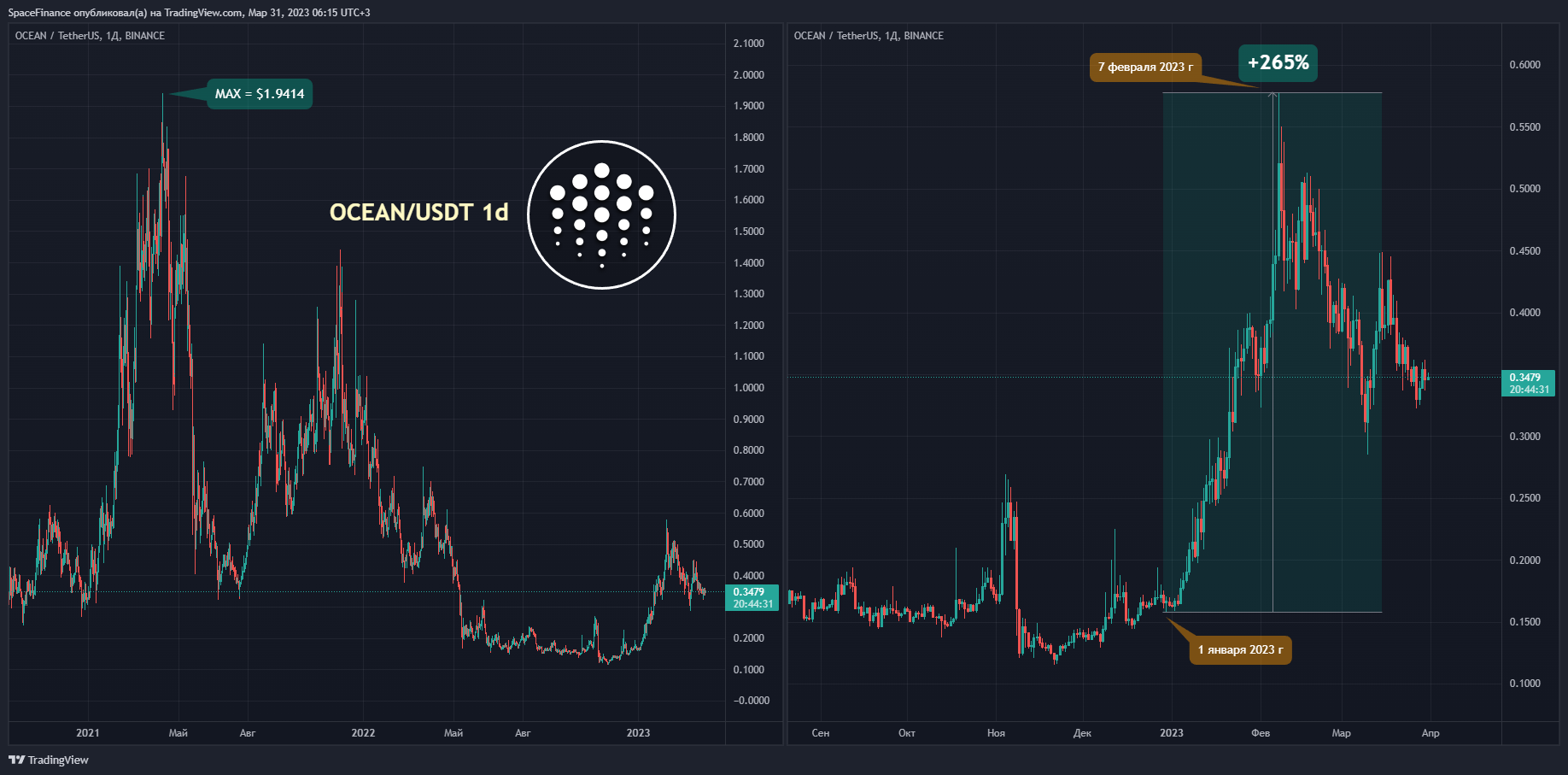Click right chart current price tag 0.3479

point(1529,384)
